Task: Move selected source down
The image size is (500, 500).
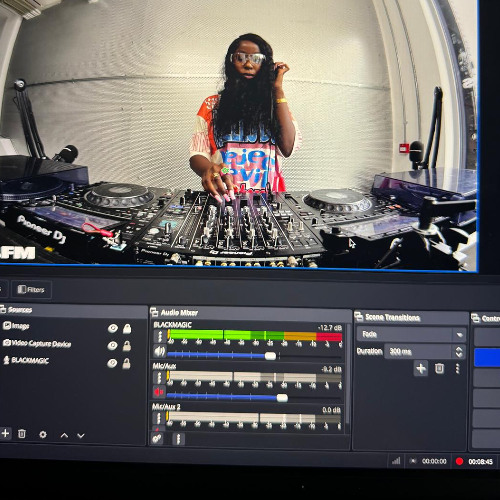Action: (81, 435)
